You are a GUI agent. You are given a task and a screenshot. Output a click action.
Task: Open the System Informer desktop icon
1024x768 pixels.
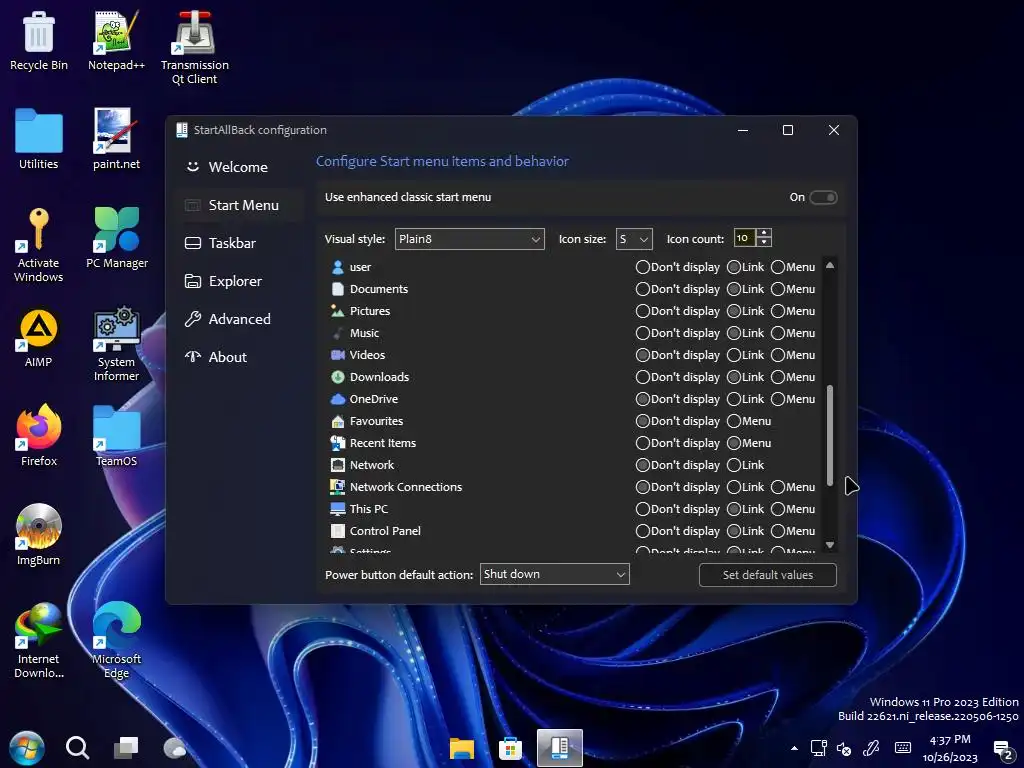pyautogui.click(x=116, y=344)
